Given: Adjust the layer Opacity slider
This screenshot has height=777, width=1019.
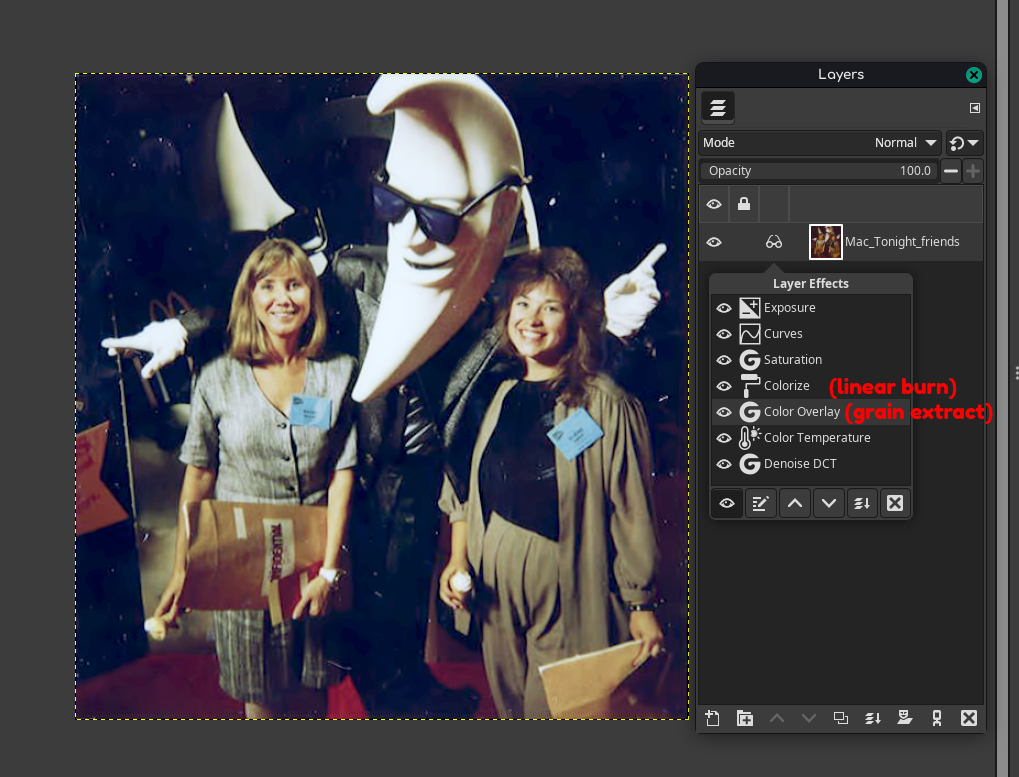Looking at the screenshot, I should (819, 171).
